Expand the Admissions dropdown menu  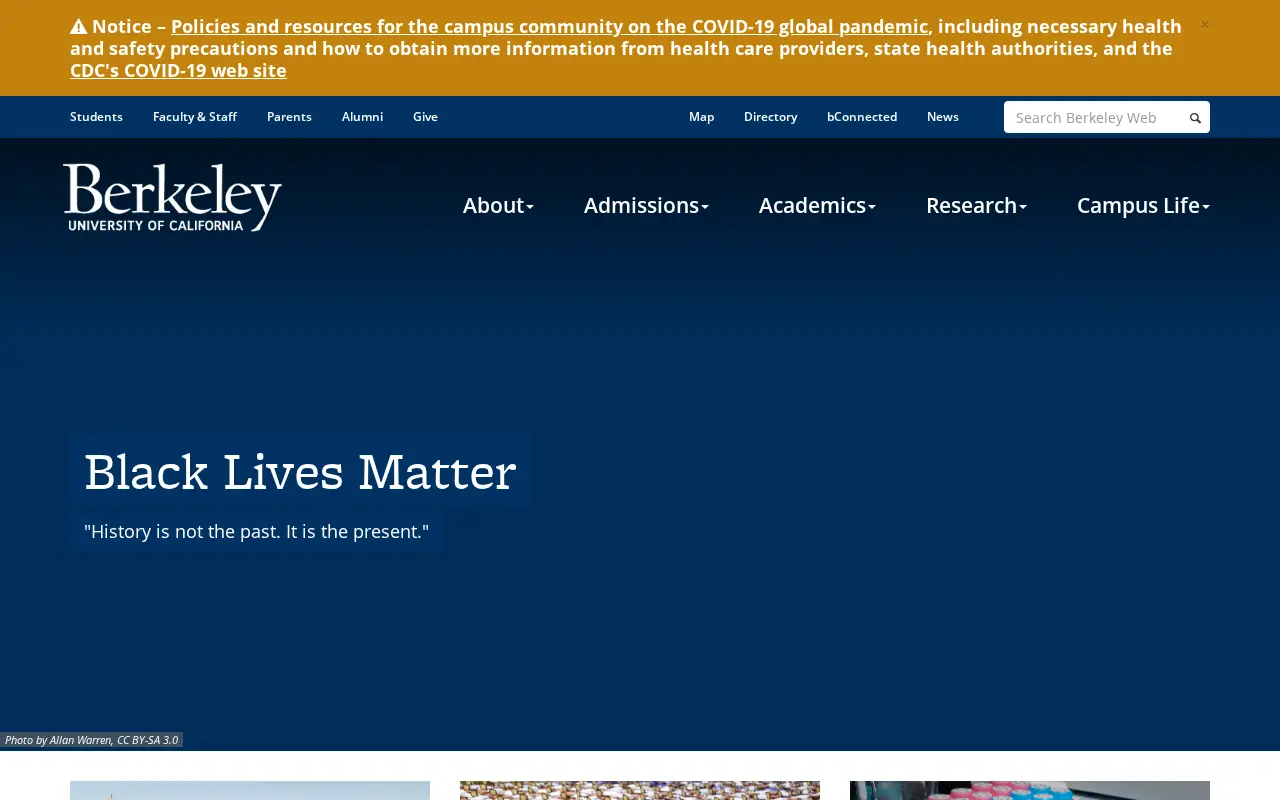pyautogui.click(x=646, y=205)
